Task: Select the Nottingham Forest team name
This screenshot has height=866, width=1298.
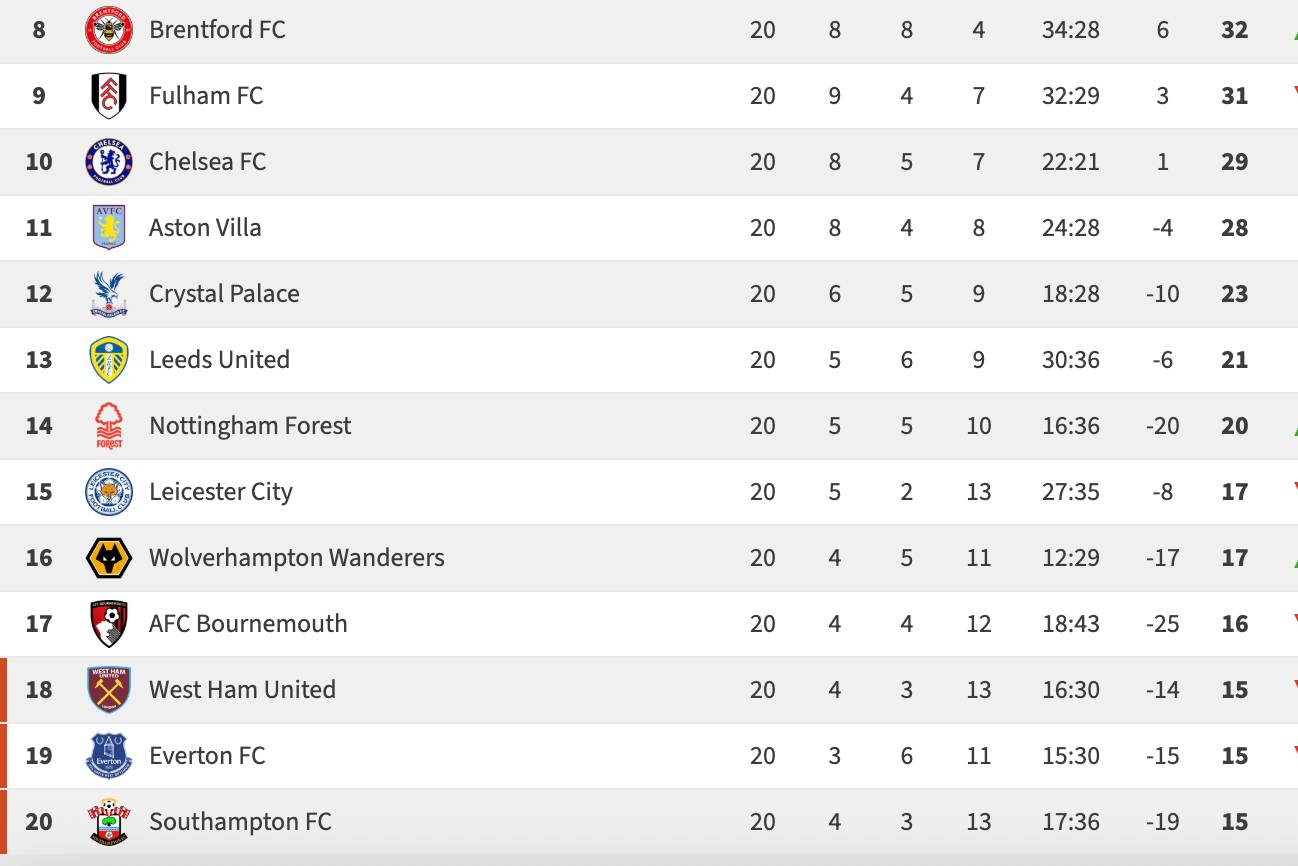Action: coord(250,426)
